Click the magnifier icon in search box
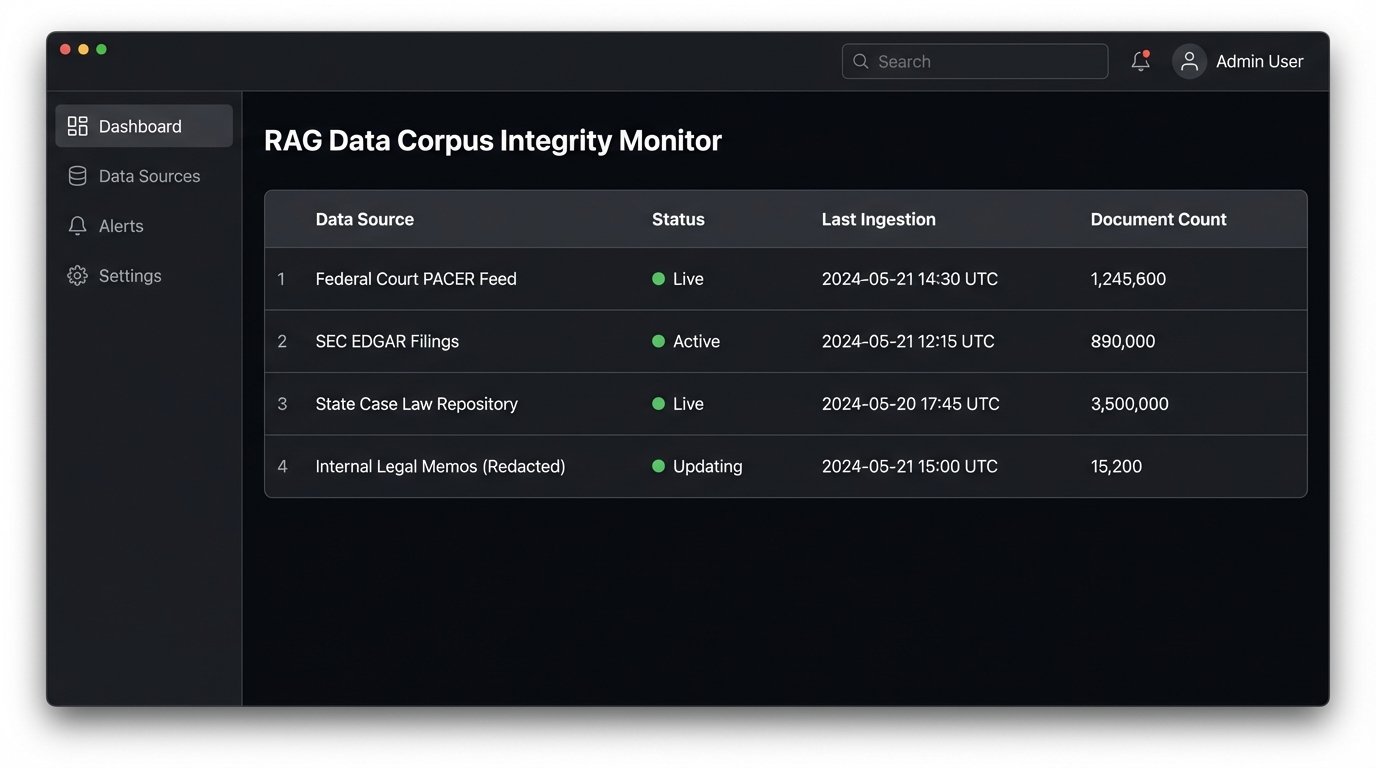1376x768 pixels. point(860,61)
